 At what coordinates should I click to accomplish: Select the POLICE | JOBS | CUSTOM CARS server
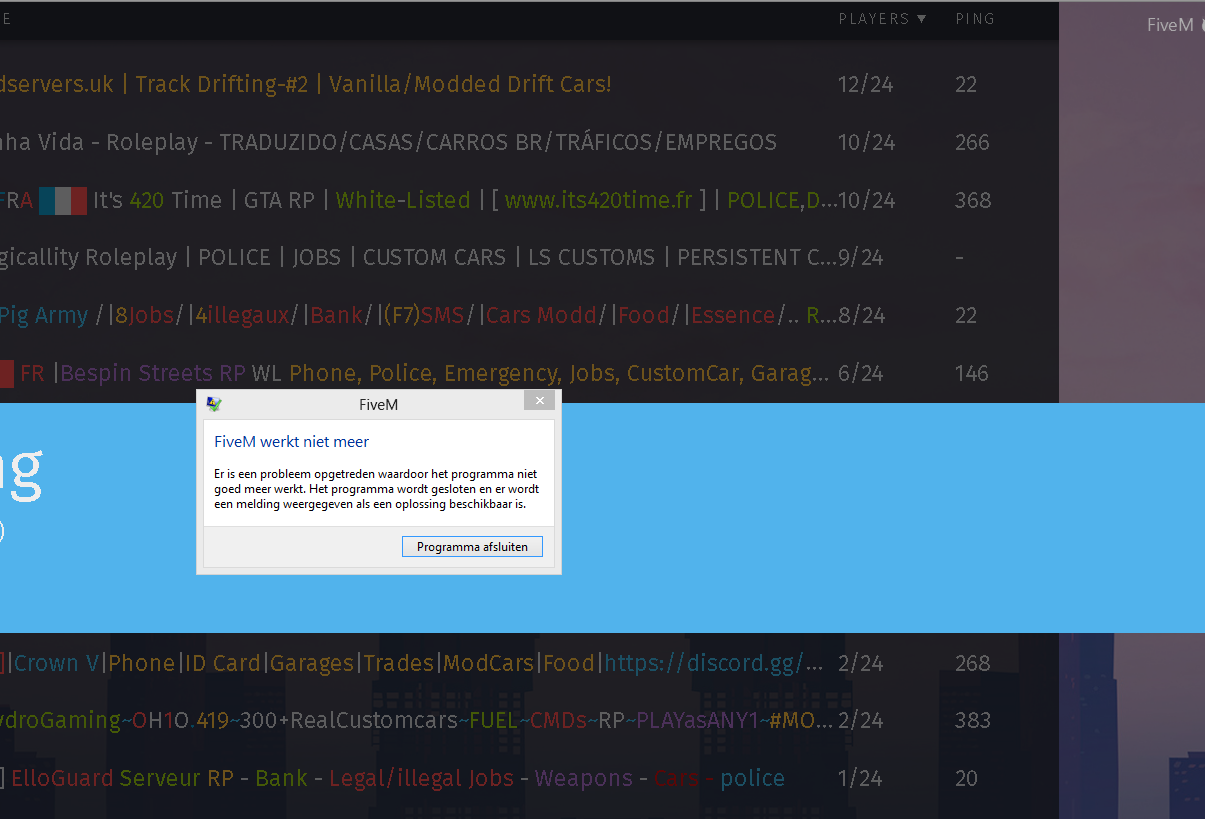coord(529,257)
